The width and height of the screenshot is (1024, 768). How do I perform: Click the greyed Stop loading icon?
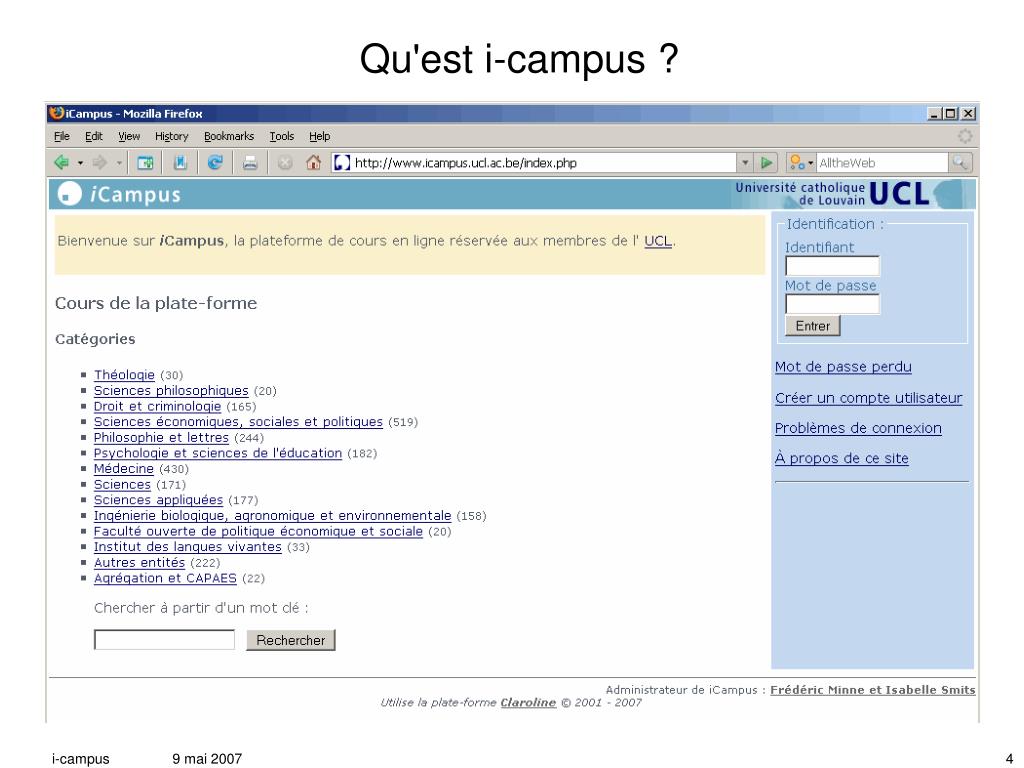tap(285, 163)
